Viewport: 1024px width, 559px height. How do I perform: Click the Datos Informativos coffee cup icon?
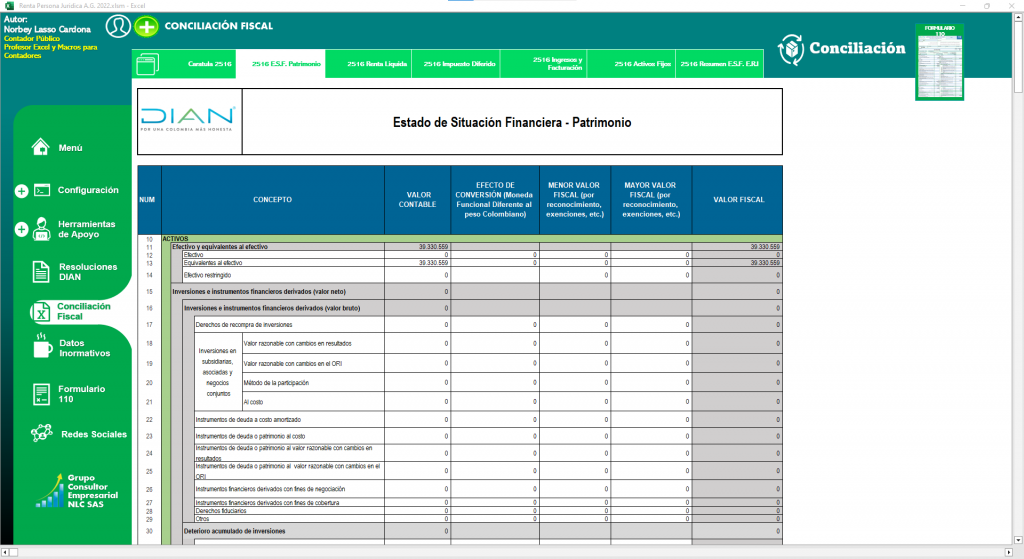[42, 347]
